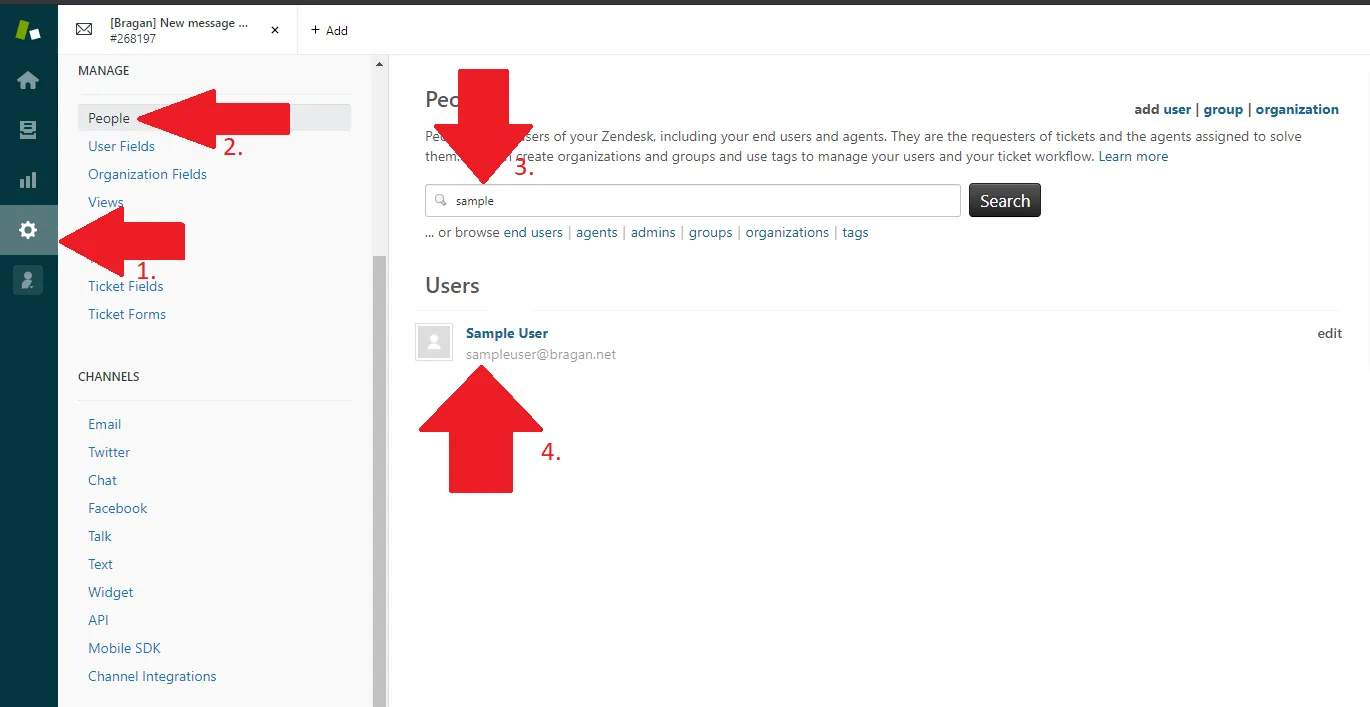
Task: Click the search magnifier icon in field
Action: (x=440, y=200)
